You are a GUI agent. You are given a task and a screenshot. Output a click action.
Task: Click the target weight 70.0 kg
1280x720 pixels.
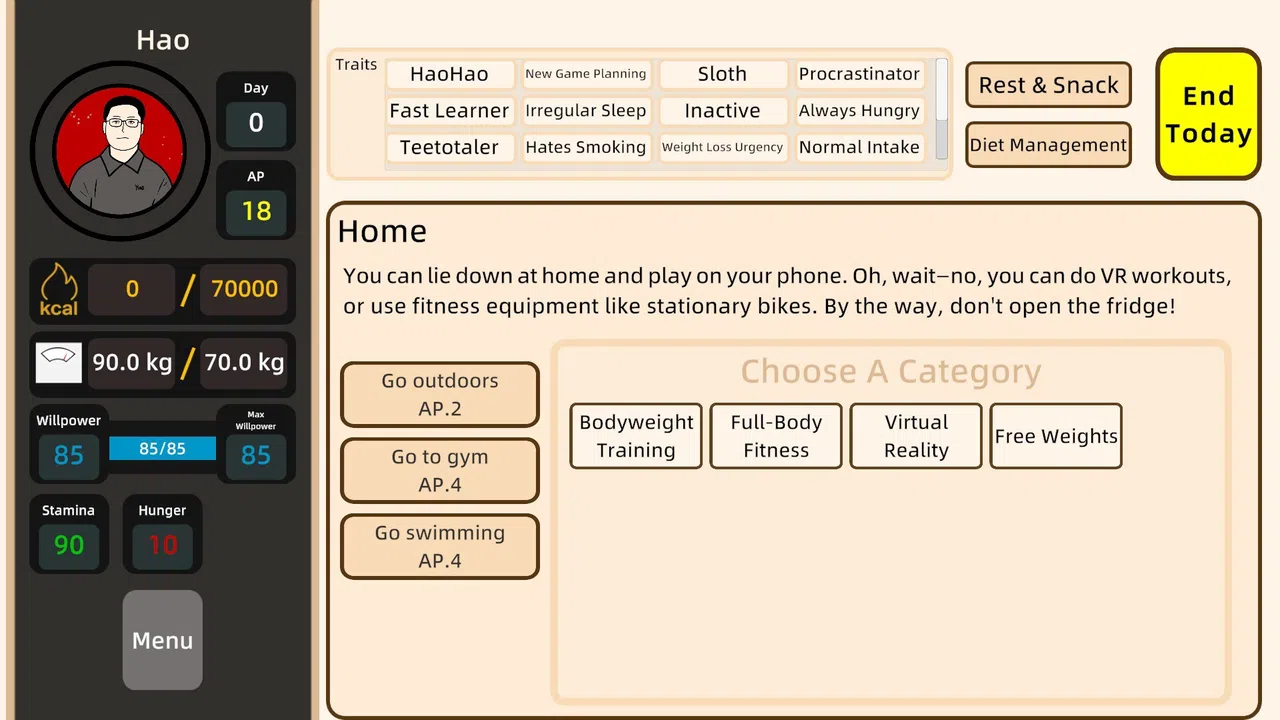(x=245, y=362)
